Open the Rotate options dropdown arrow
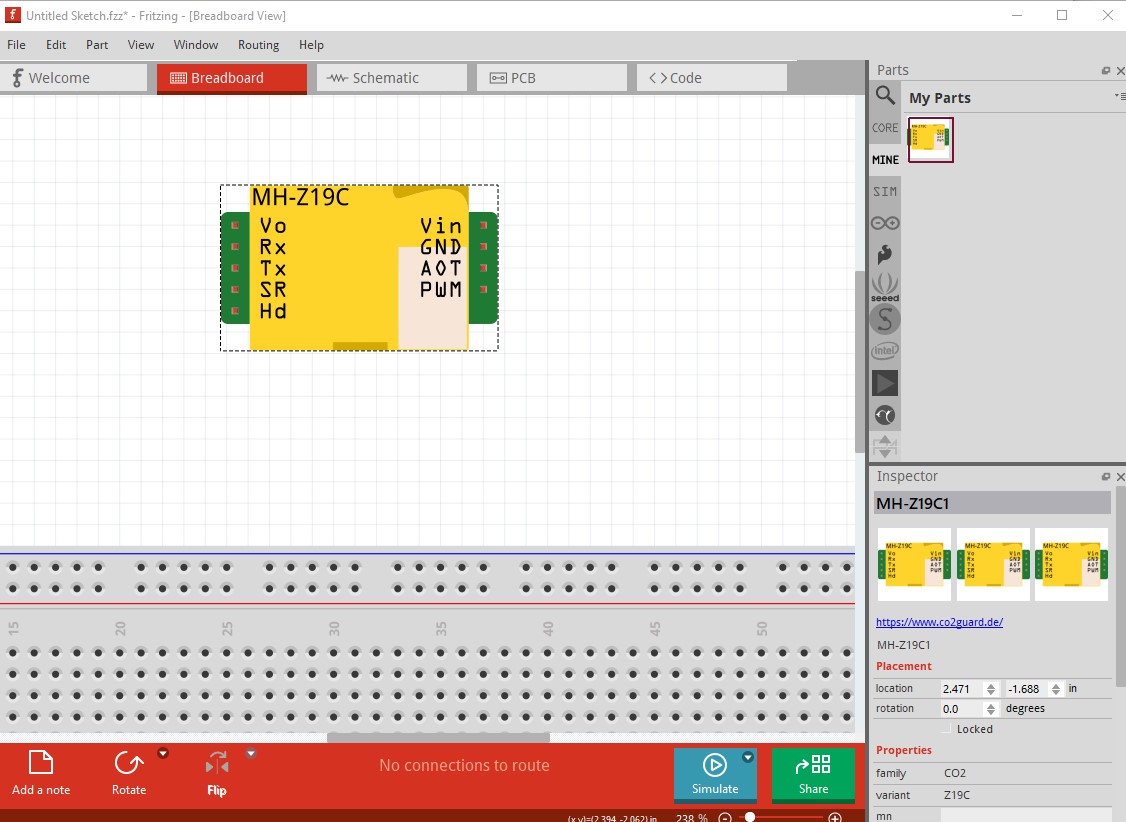 163,753
